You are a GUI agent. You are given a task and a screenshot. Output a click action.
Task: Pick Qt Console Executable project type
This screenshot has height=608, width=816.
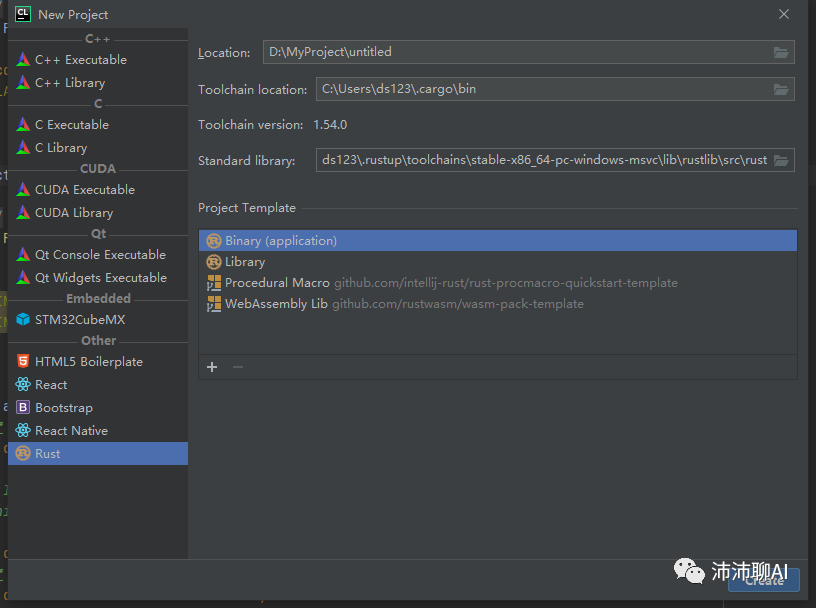[x=98, y=255]
